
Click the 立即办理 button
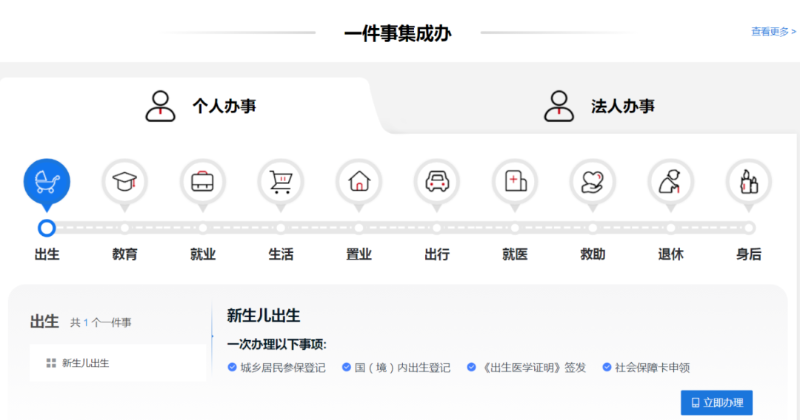coord(716,403)
